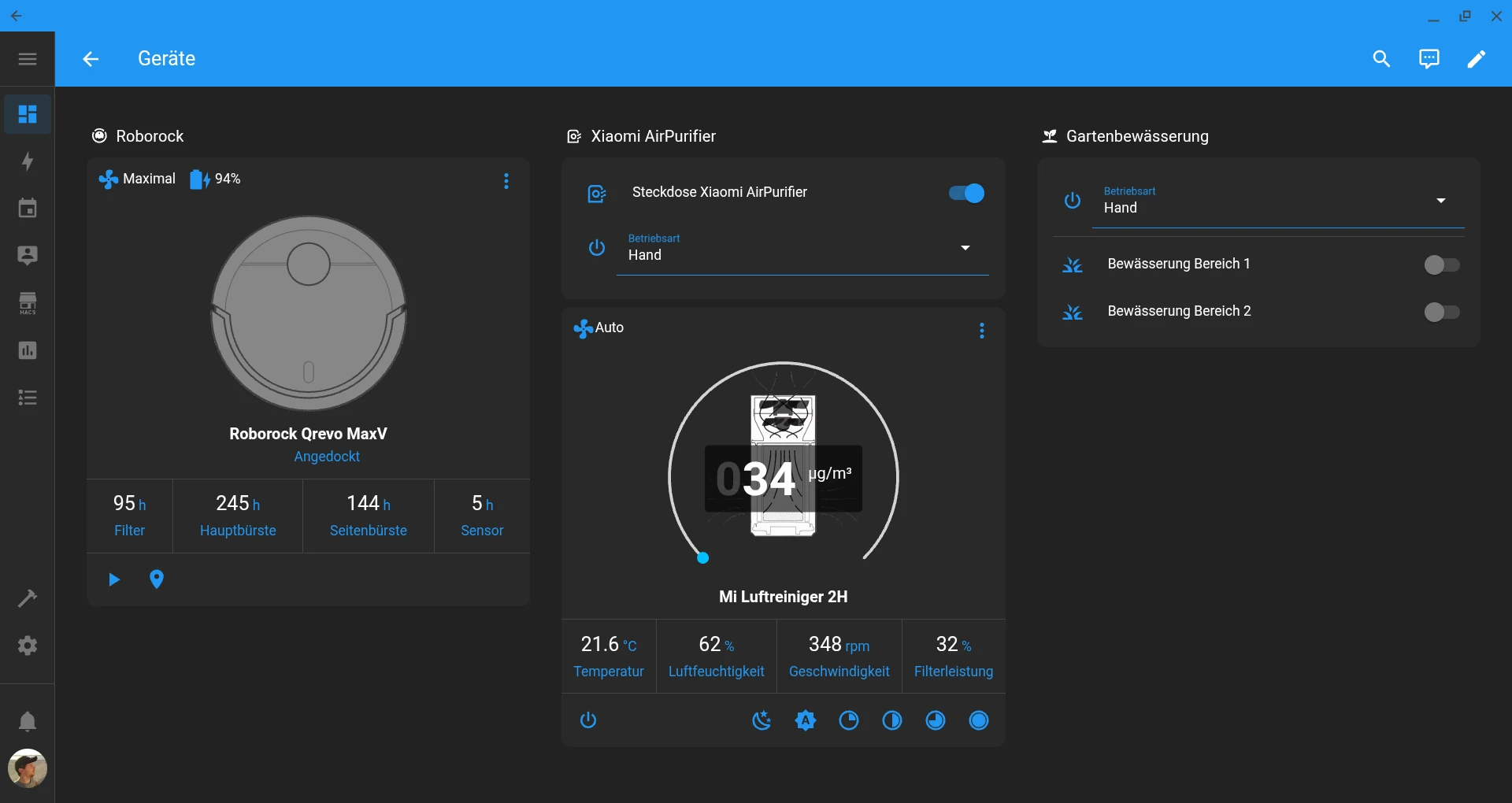This screenshot has width=1512, height=803.
Task: Open Seitenbürste 144 h stat
Action: coord(369,516)
